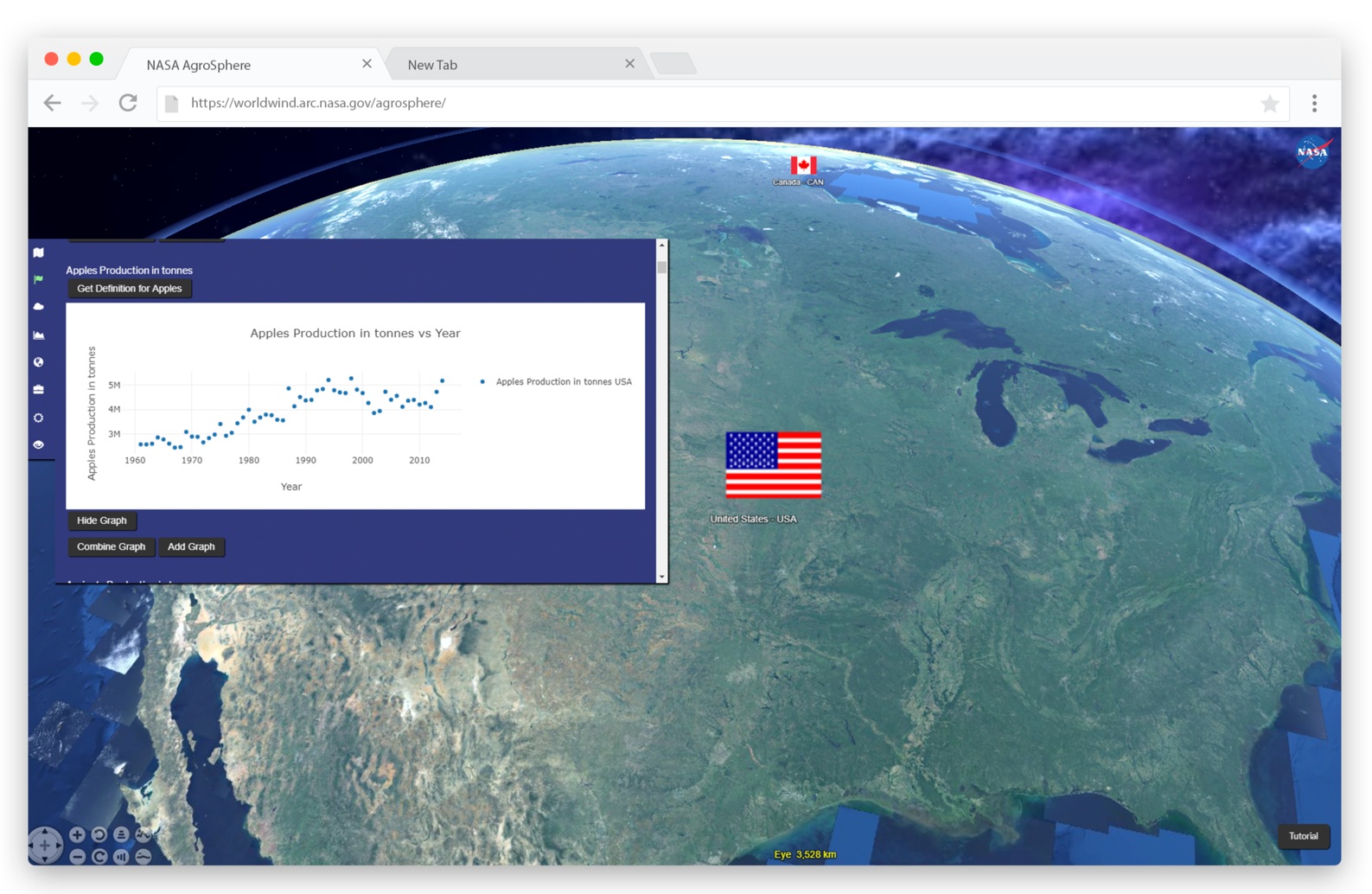This screenshot has width=1372, height=894.
Task: Tilt view down with vertical-bars control
Action: [121, 856]
